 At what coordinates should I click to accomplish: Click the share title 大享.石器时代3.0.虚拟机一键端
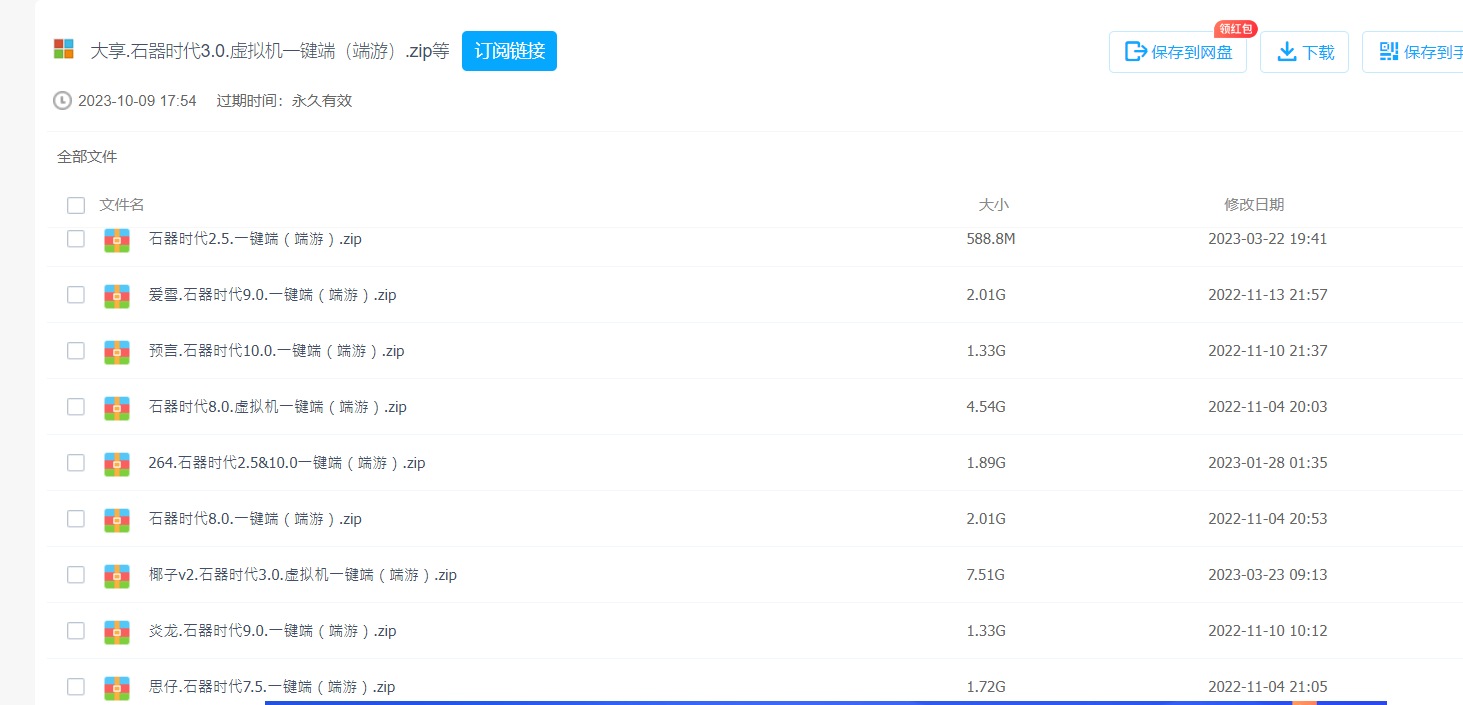tap(269, 51)
